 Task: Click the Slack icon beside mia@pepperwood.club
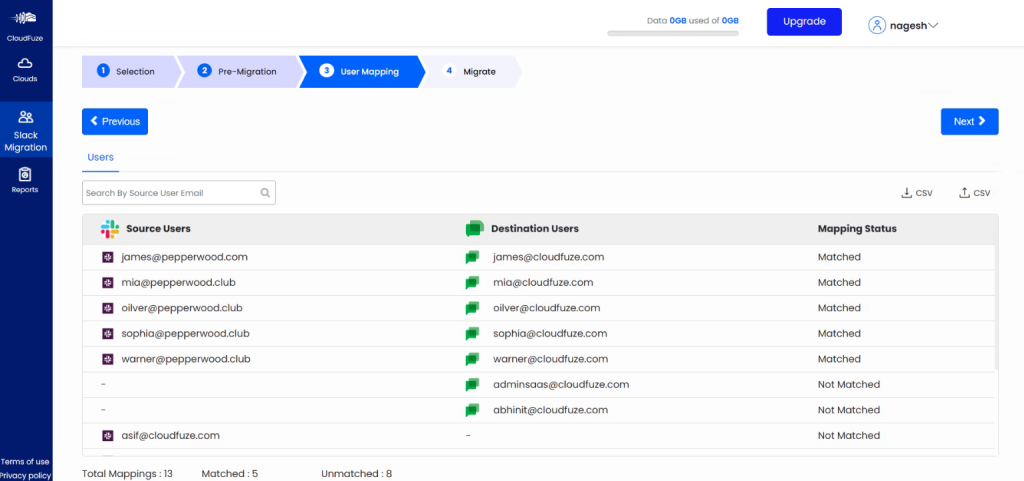click(x=108, y=283)
